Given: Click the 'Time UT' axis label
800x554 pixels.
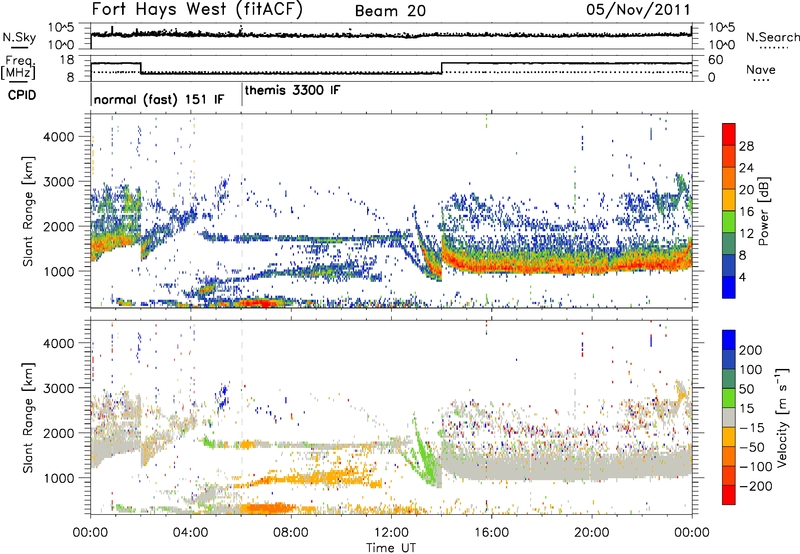Looking at the screenshot, I should (391, 547).
